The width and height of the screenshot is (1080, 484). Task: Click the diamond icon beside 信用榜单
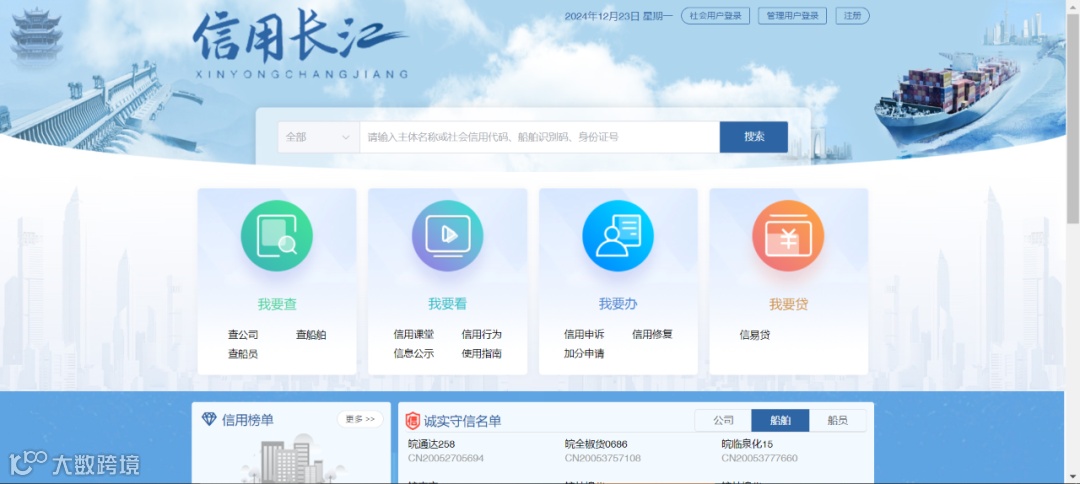pos(209,419)
